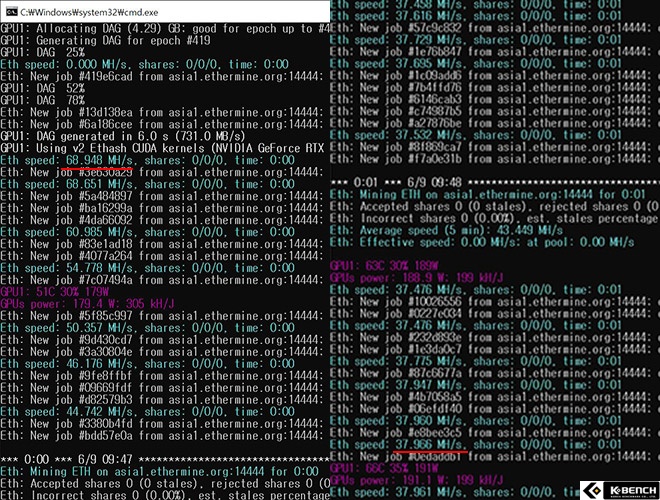660x500 pixels.
Task: Click the 'Eth speed: 44.742 MH/s' line
Action: pos(147,412)
